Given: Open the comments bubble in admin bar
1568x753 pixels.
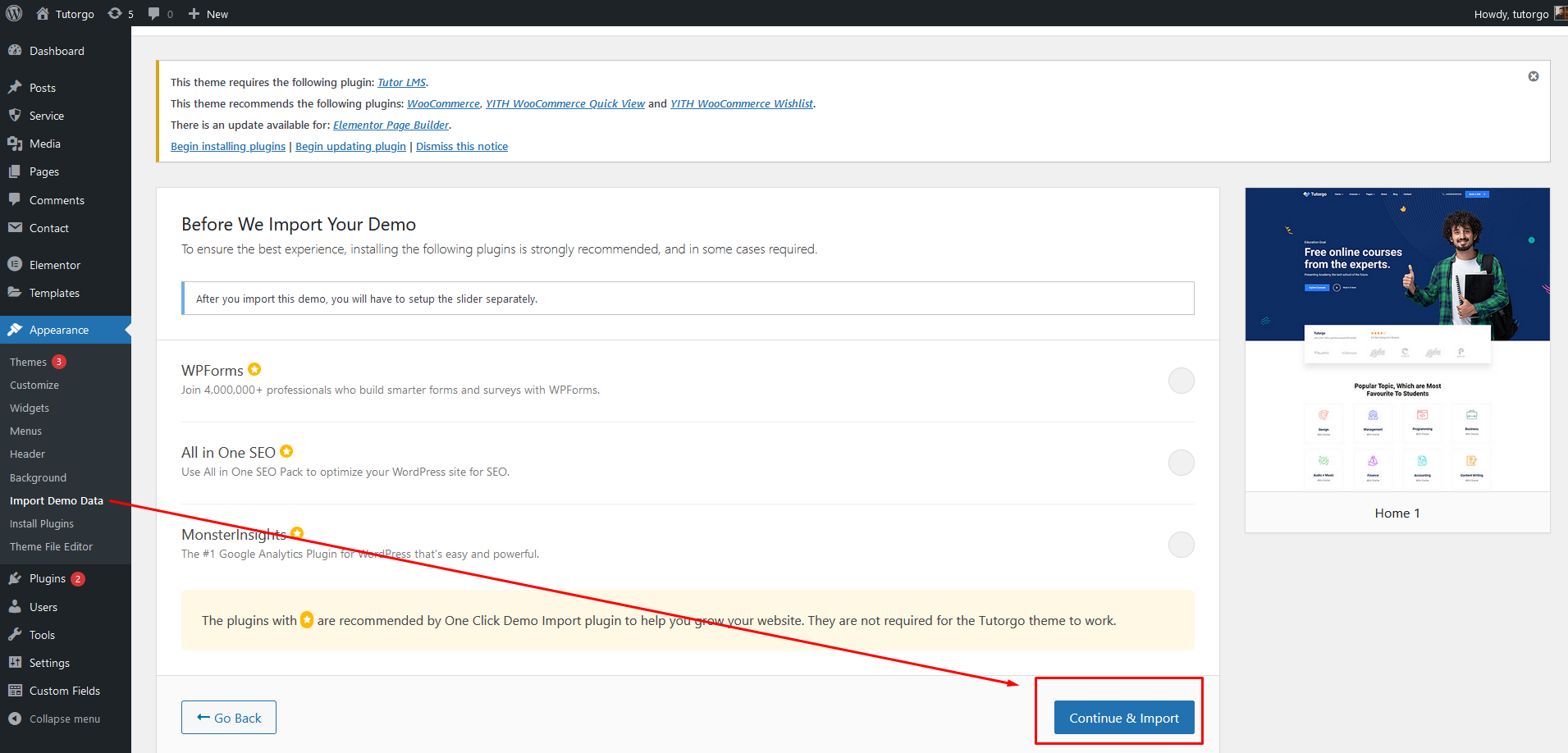Looking at the screenshot, I should point(153,13).
